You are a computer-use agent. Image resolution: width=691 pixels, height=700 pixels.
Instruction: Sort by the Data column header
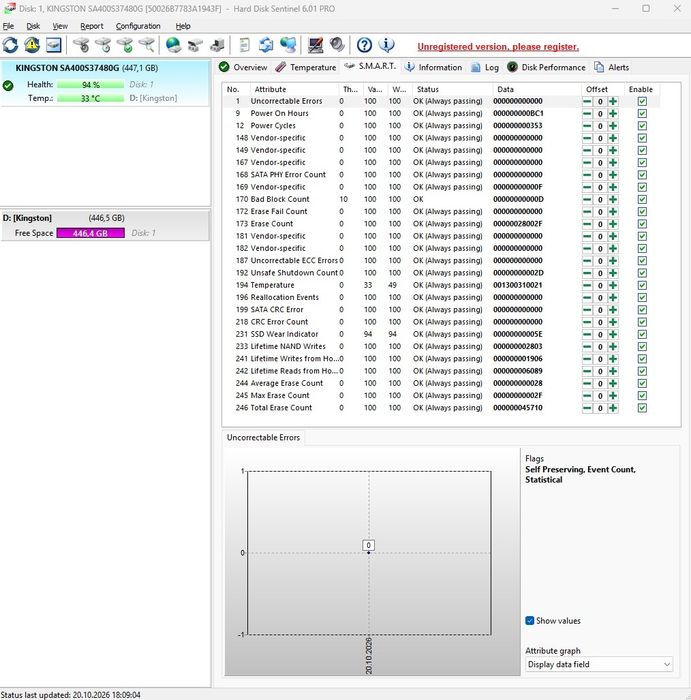click(537, 89)
